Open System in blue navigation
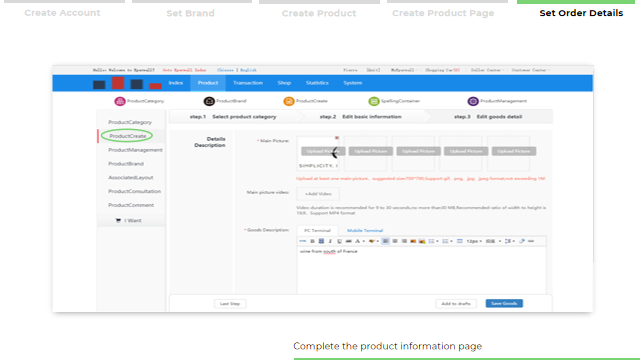The height and width of the screenshot is (360, 640). [x=353, y=83]
